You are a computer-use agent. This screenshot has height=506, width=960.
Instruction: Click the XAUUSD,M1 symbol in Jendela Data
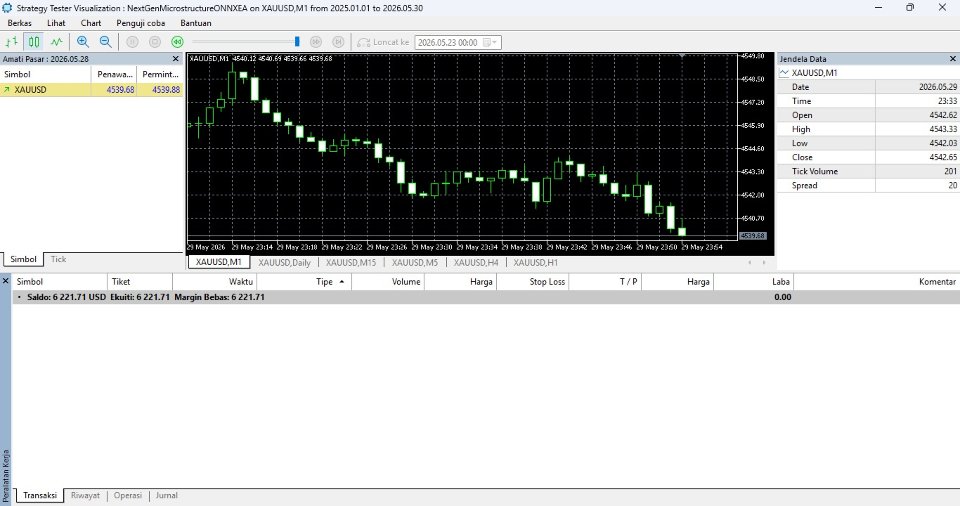[814, 73]
